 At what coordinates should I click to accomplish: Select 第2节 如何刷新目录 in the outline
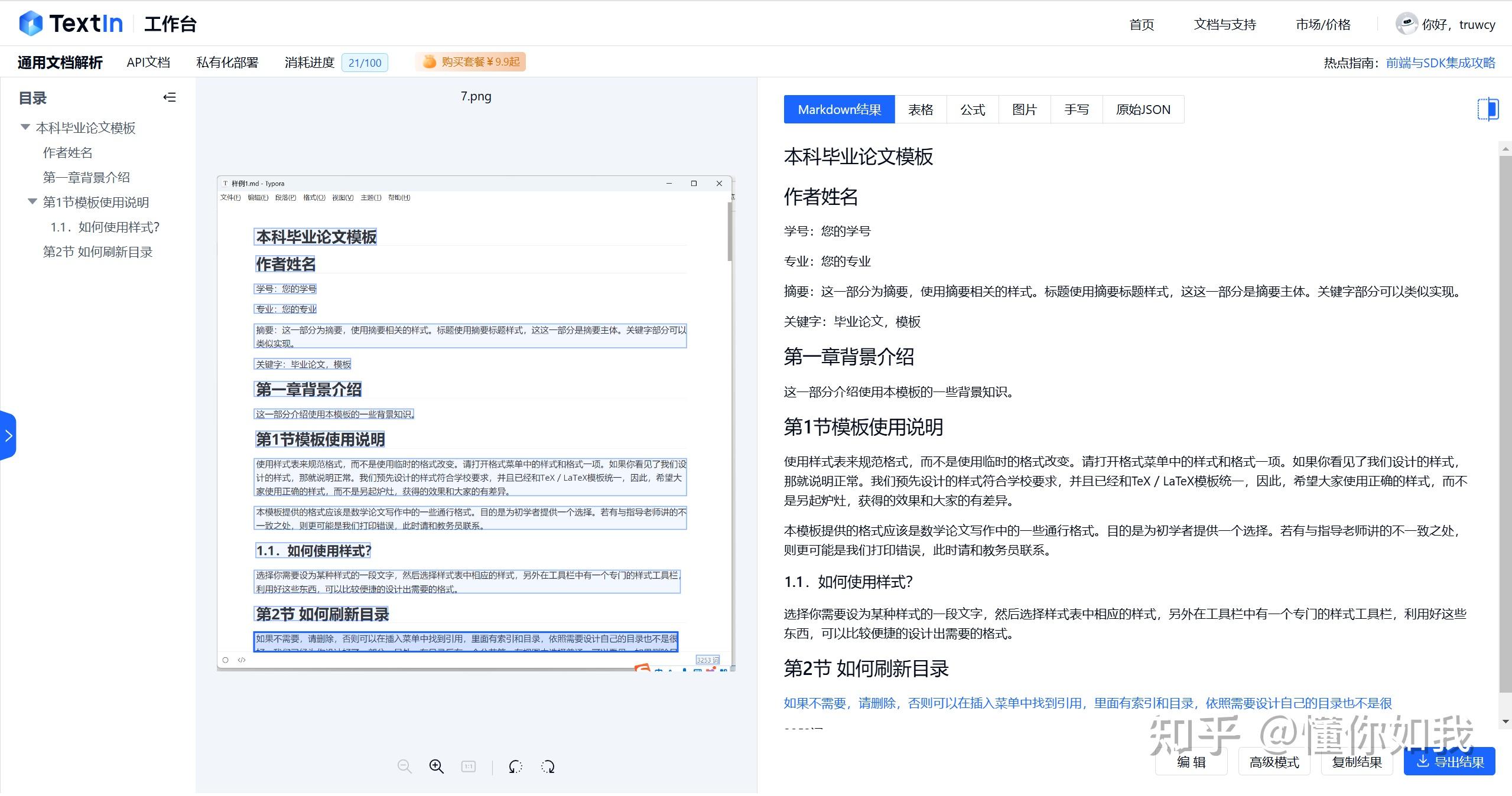pyautogui.click(x=98, y=252)
